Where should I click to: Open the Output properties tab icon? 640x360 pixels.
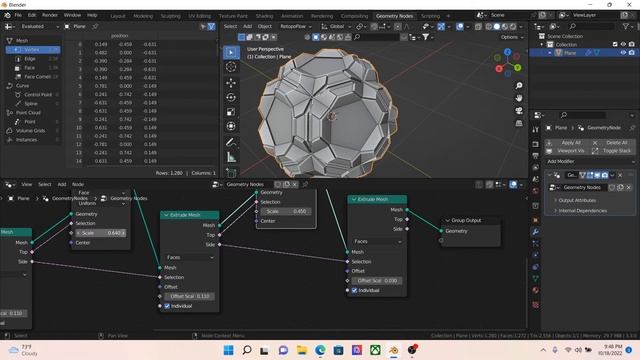536,156
